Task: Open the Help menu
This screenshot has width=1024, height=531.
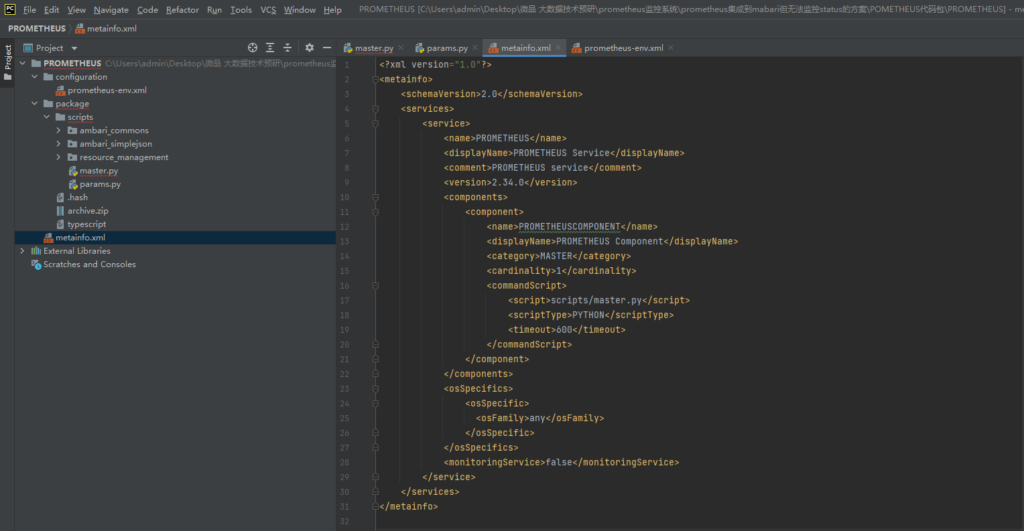Action: (x=332, y=10)
